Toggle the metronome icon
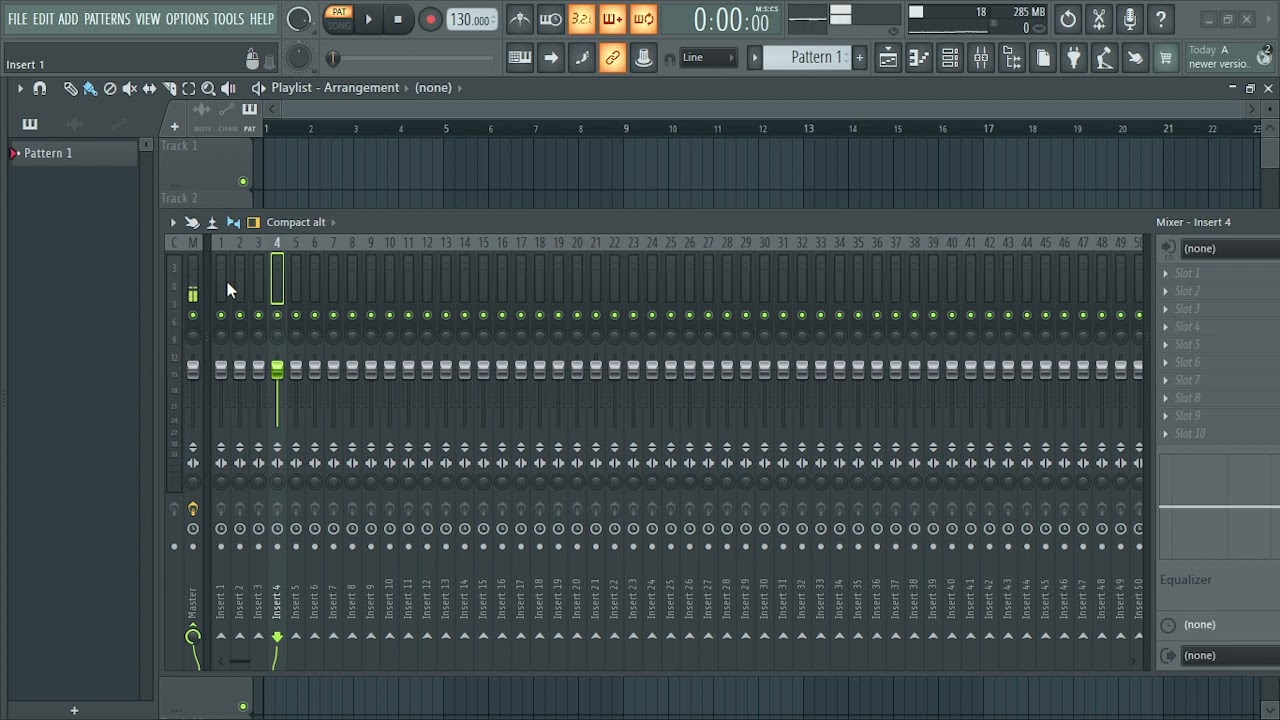The width and height of the screenshot is (1280, 720). (520, 19)
